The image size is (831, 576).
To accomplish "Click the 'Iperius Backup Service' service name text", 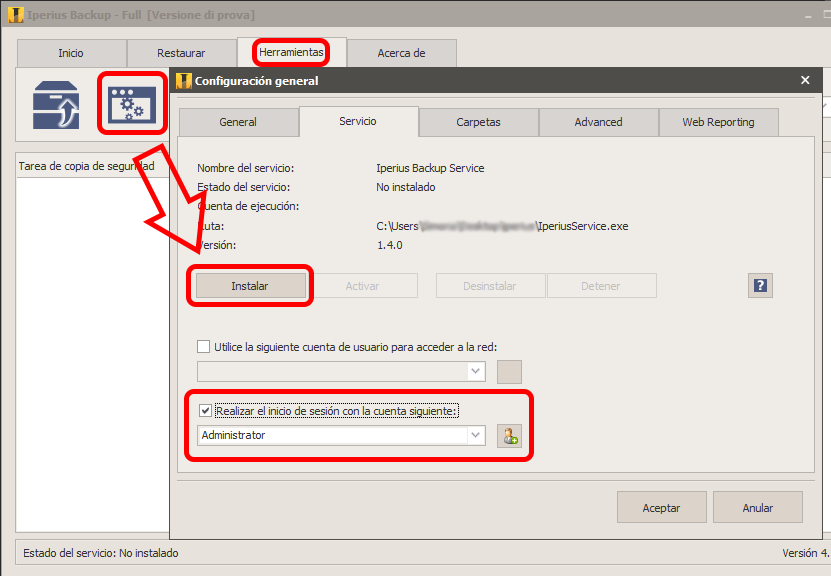I will click(x=430, y=168).
